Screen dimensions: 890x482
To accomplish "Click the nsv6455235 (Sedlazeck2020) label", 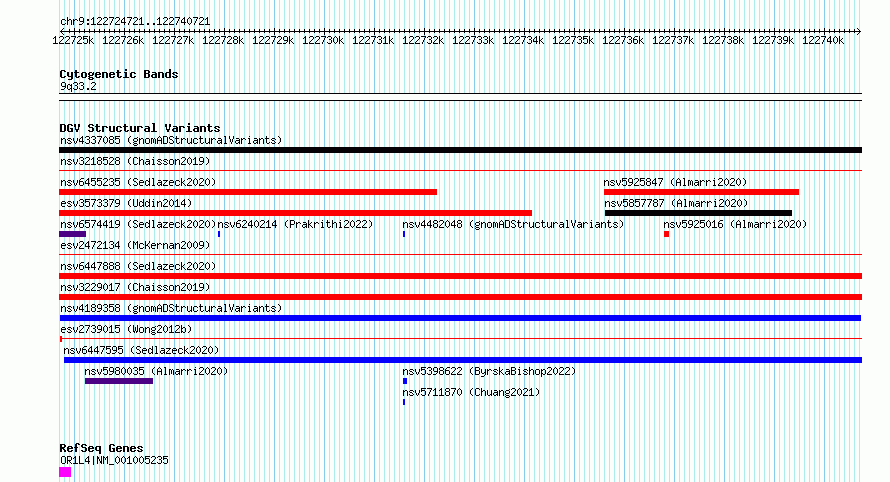I will [x=138, y=182].
